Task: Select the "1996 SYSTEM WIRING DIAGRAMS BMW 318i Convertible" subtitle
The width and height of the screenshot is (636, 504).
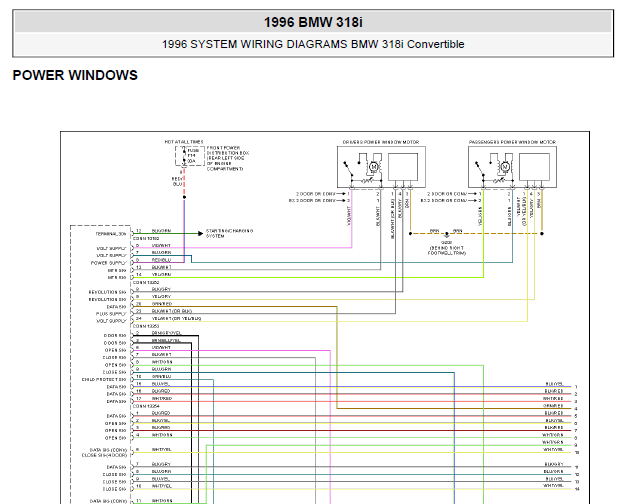Action: coord(313,44)
